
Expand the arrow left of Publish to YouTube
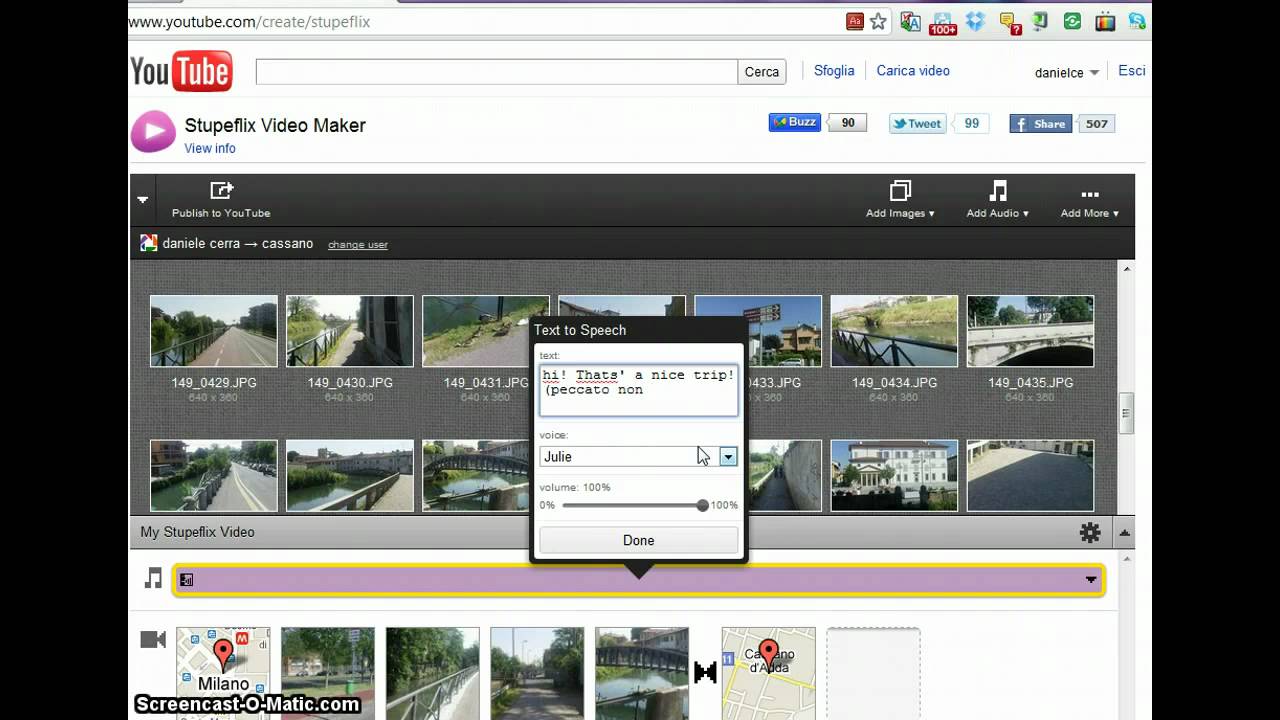click(x=143, y=199)
